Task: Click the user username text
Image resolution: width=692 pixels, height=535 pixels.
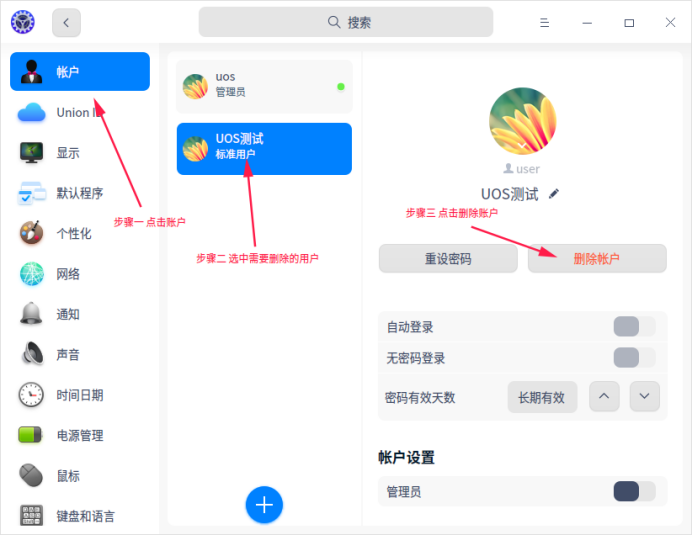Action: pyautogui.click(x=528, y=169)
